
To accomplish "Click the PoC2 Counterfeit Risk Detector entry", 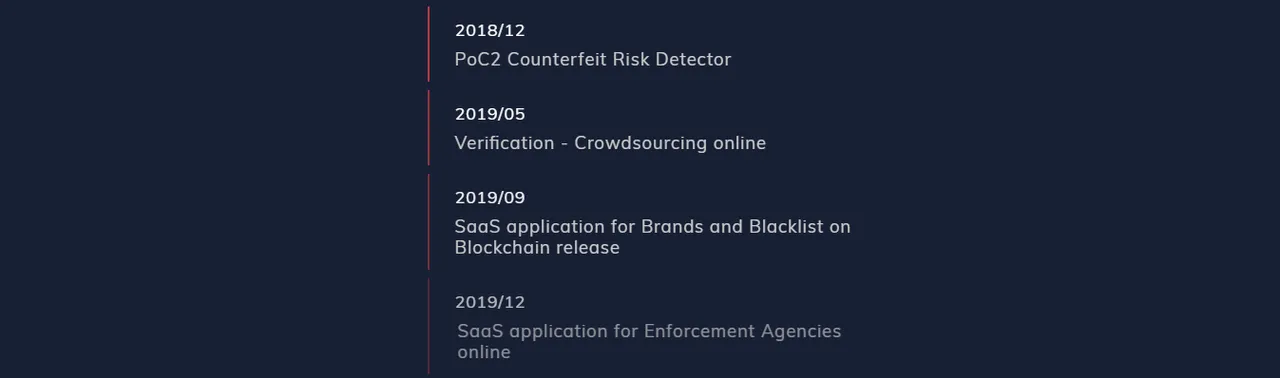I will tap(593, 59).
